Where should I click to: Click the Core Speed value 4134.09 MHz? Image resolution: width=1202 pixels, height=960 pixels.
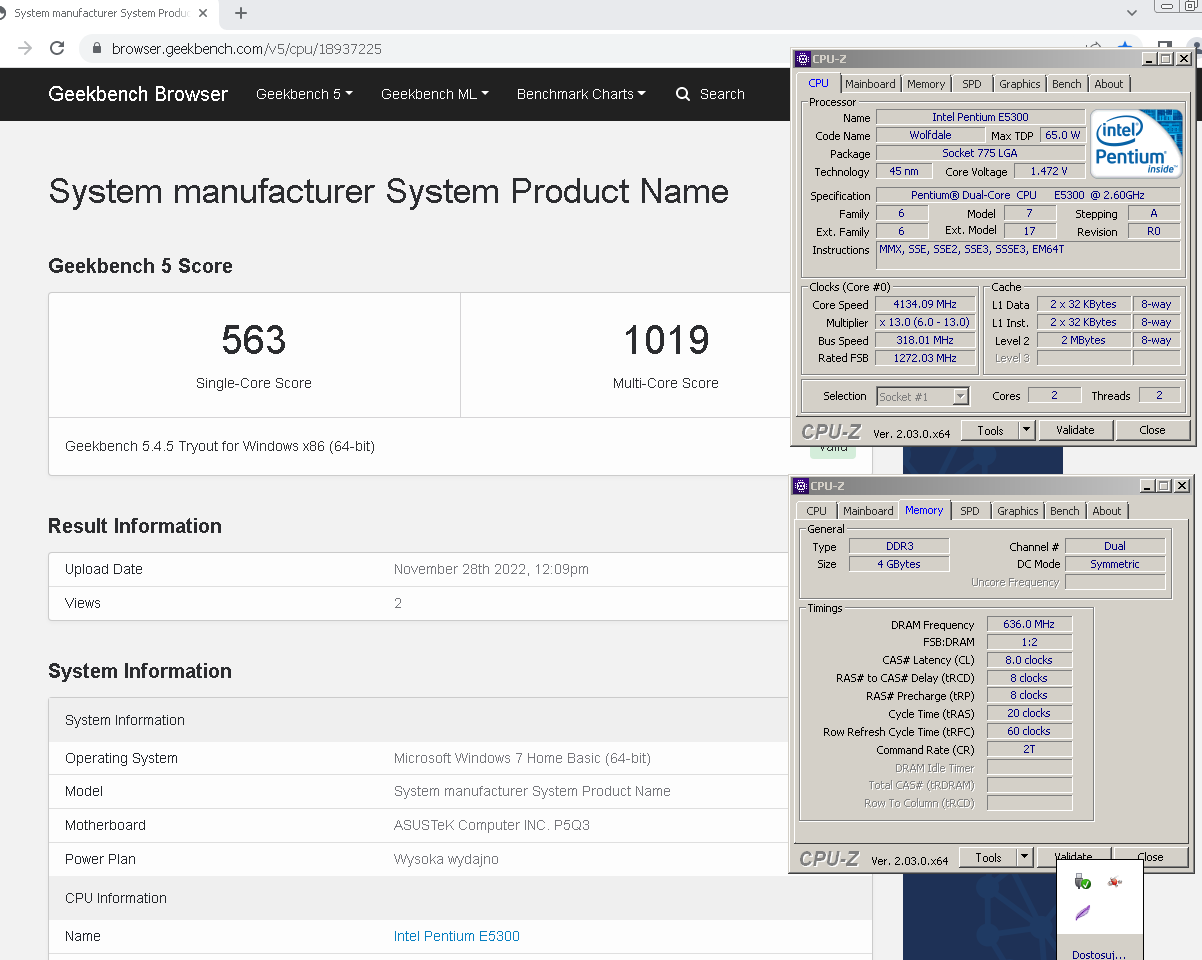[x=926, y=305]
